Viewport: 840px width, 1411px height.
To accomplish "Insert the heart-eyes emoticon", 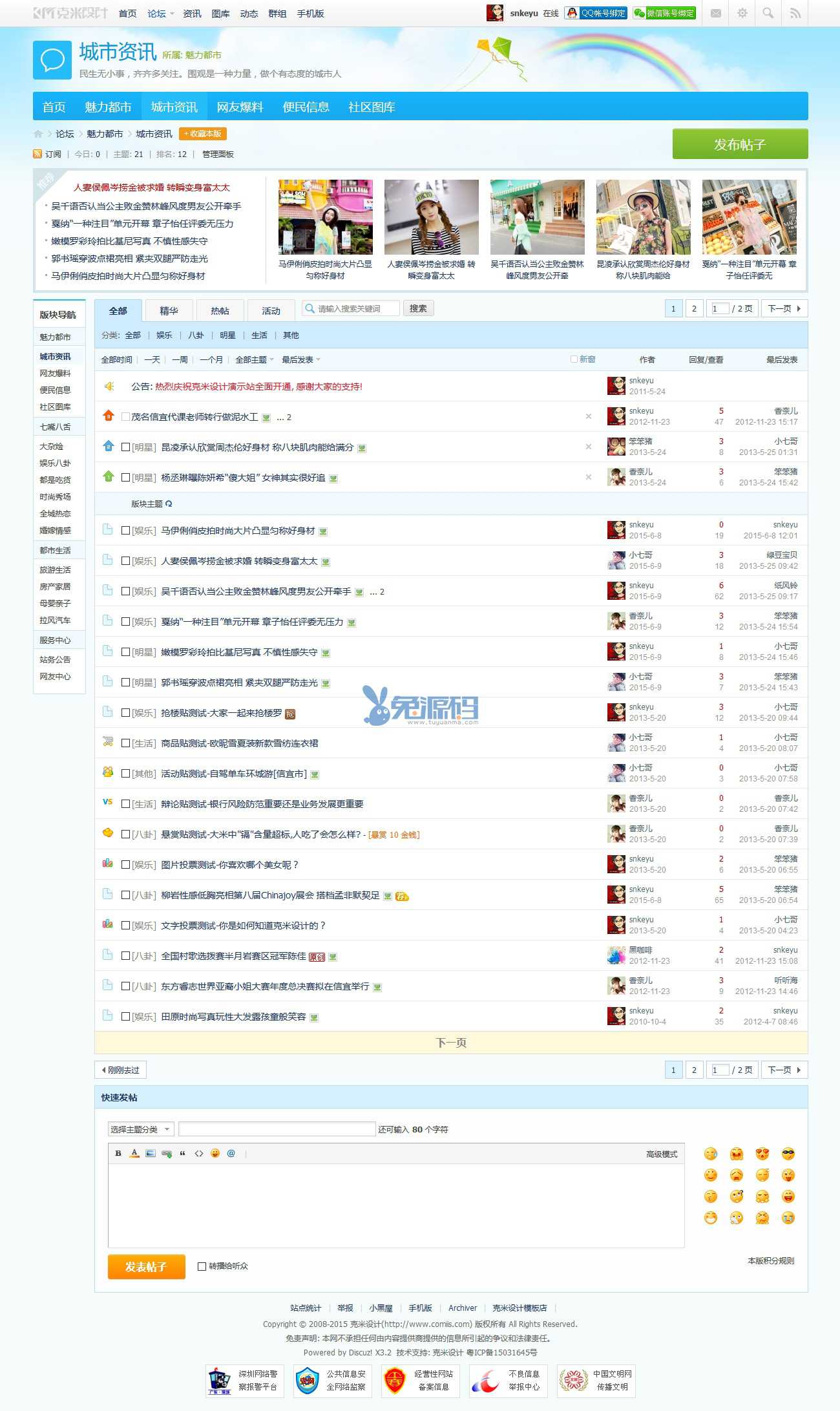I will point(762,1154).
